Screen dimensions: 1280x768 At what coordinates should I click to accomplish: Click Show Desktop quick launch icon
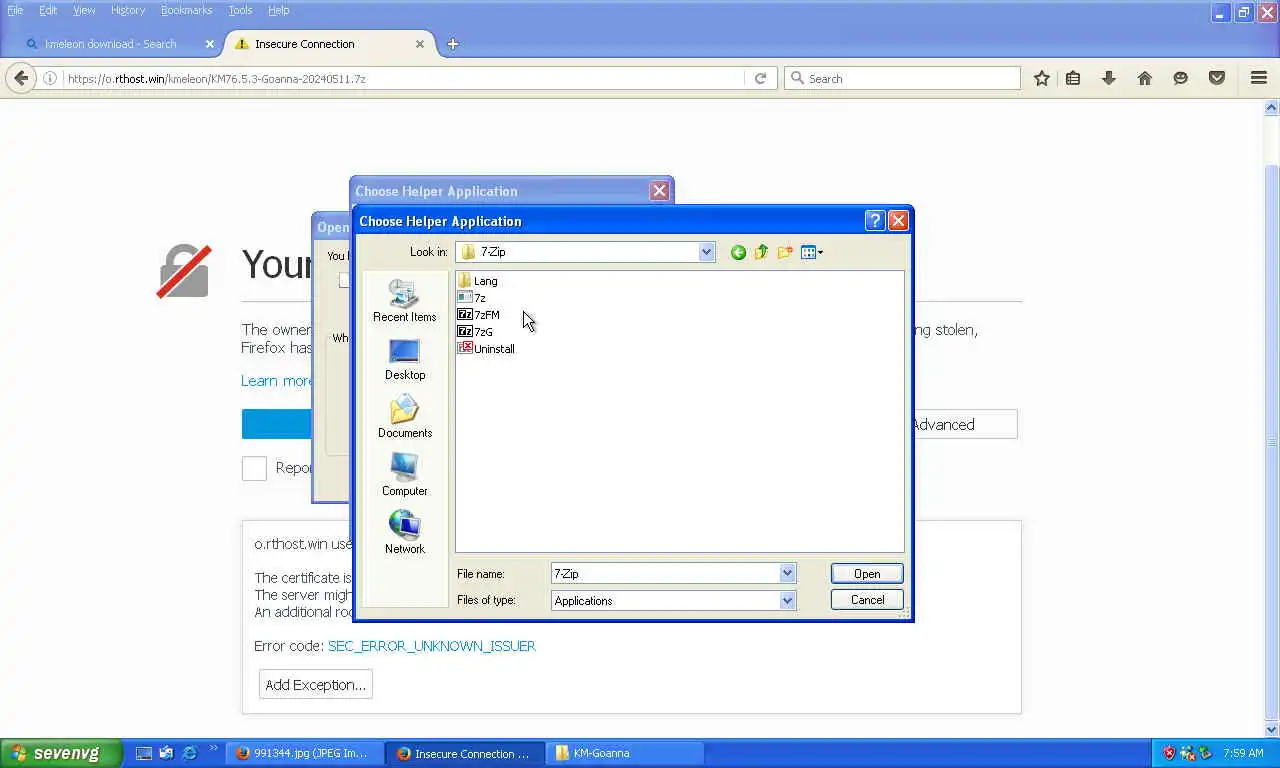click(x=143, y=753)
